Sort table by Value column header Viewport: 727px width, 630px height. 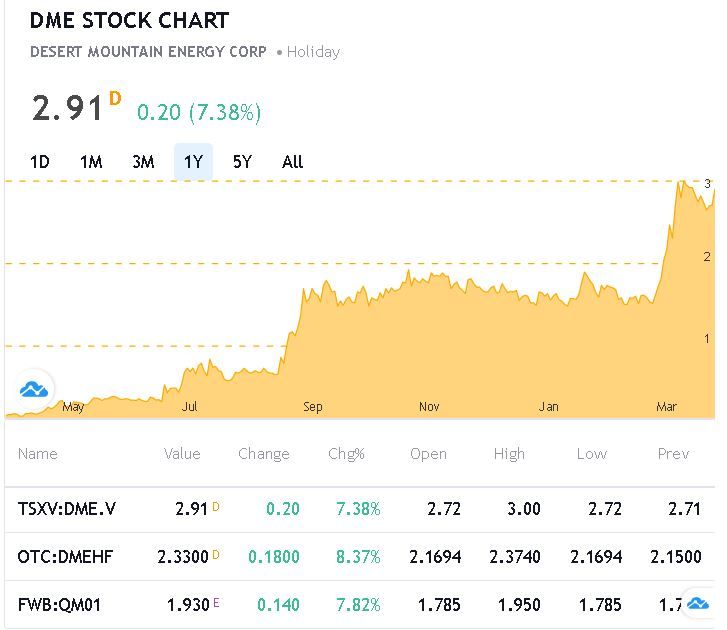[x=182, y=454]
